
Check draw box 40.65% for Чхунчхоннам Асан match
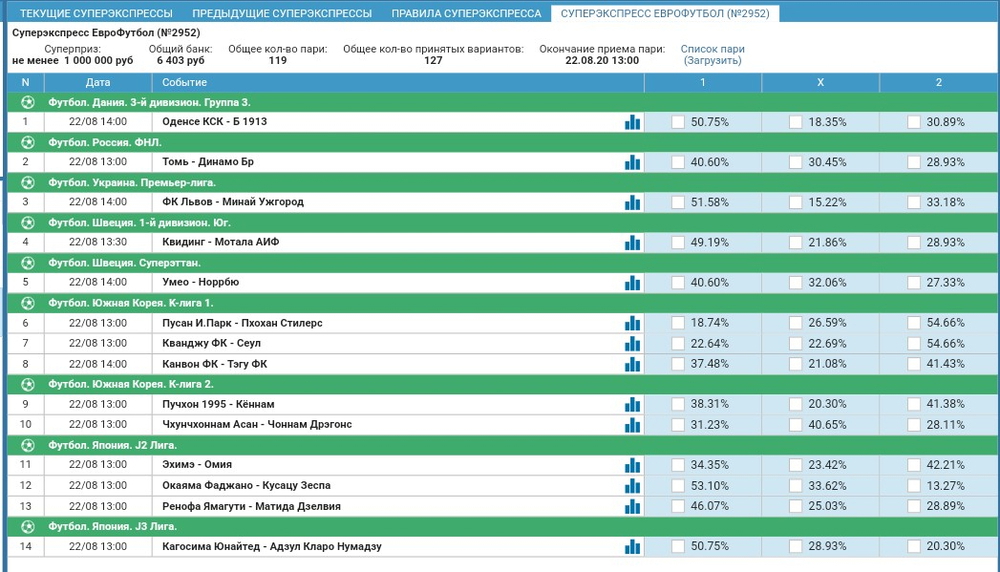[x=796, y=424]
